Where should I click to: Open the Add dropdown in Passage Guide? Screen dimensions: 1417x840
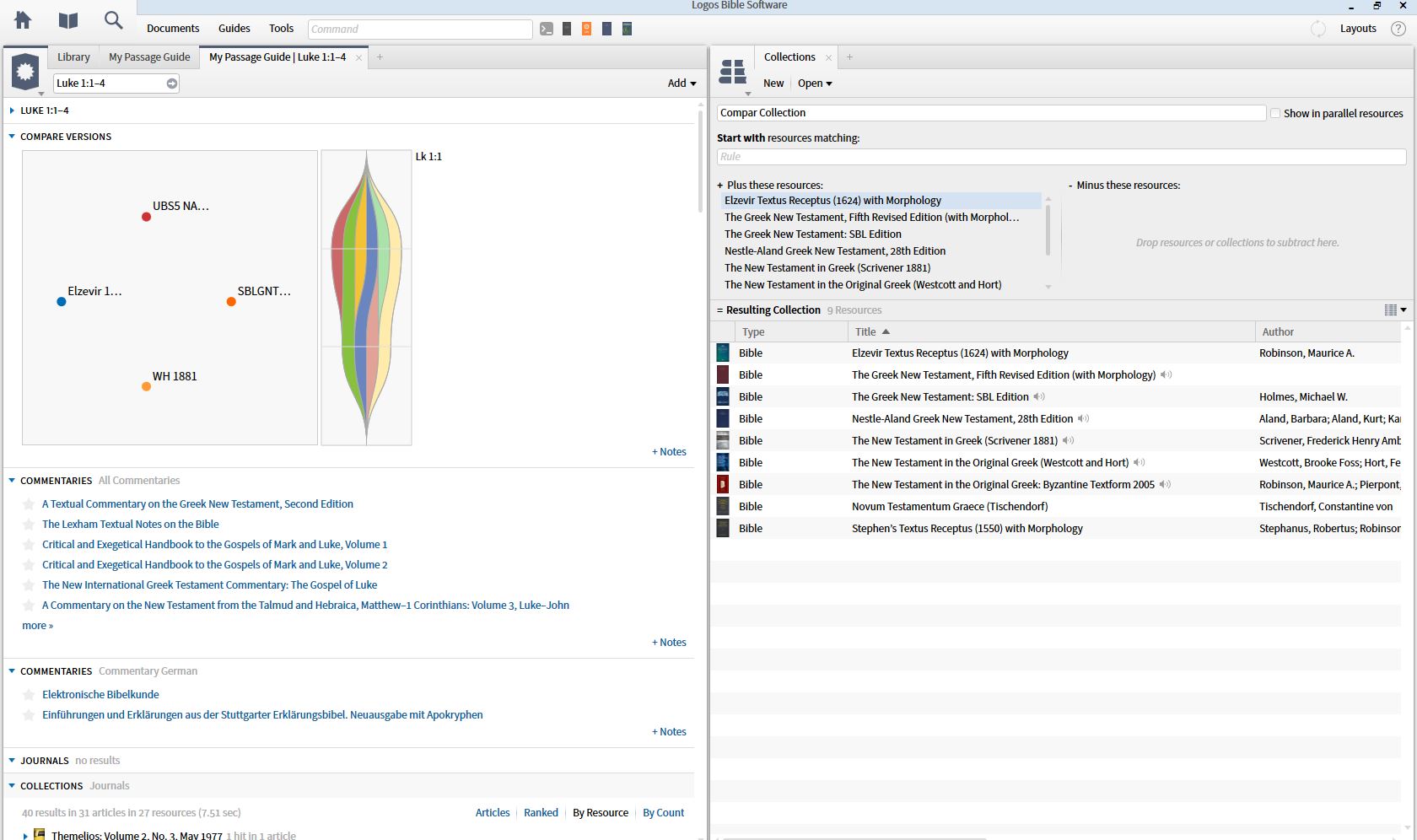(682, 83)
